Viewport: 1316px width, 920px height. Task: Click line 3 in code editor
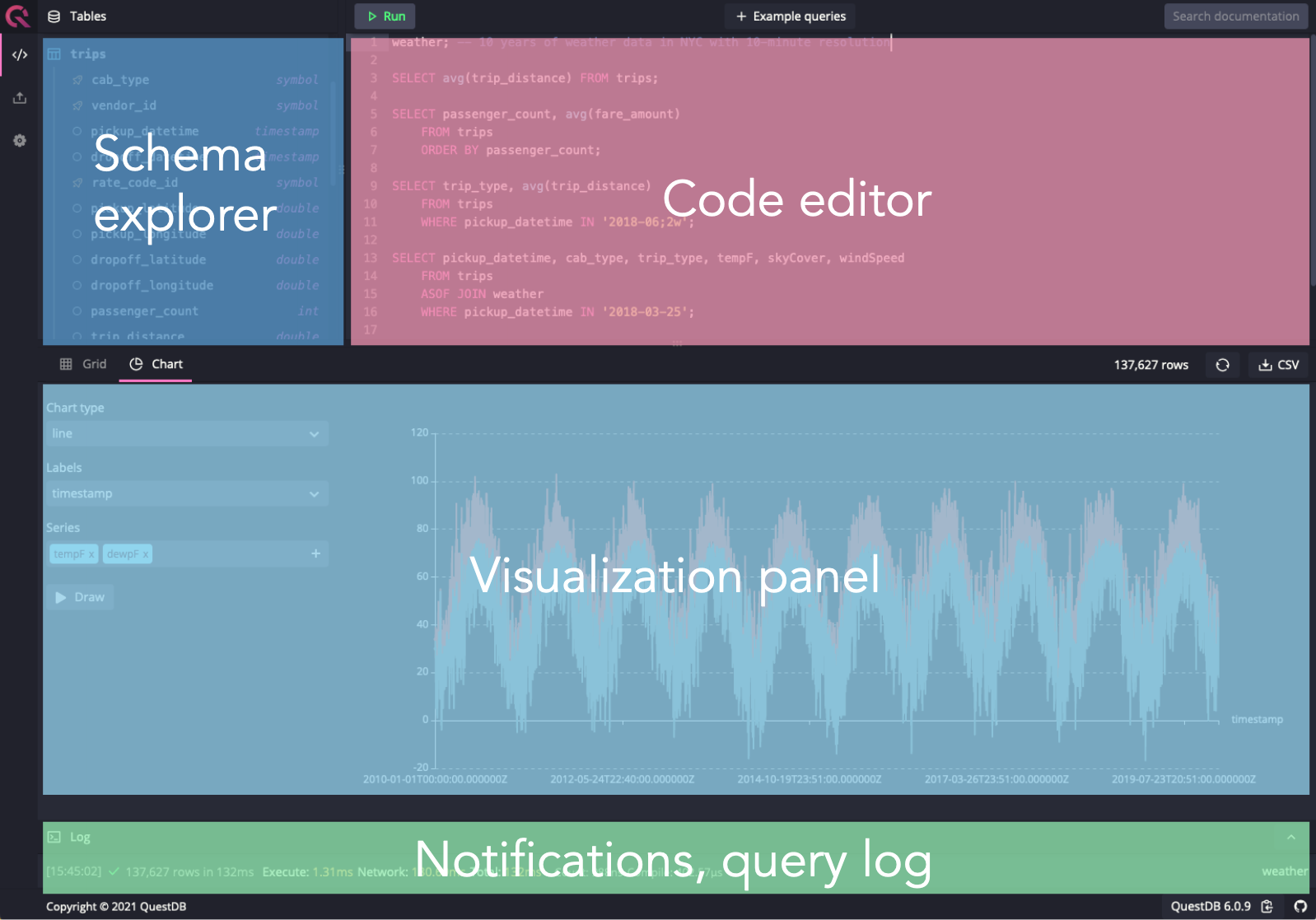[525, 78]
